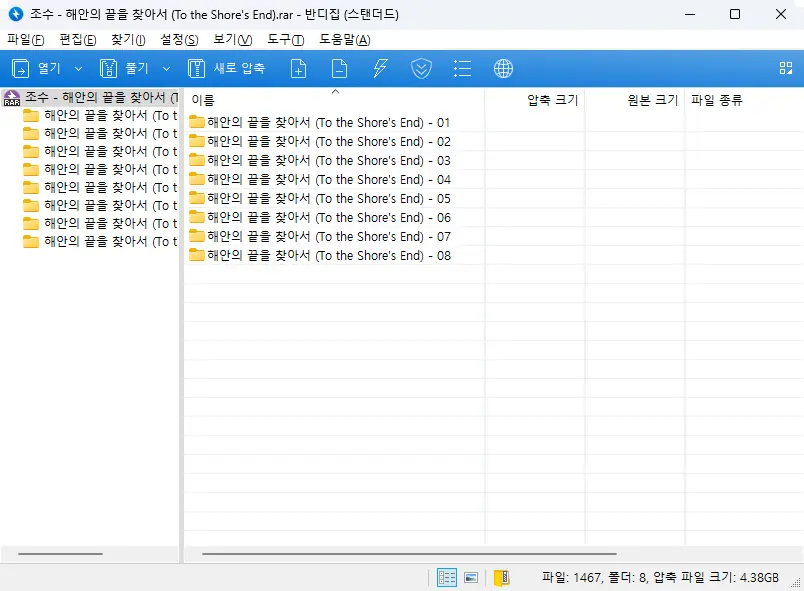Select the archive test lightning icon

click(x=380, y=68)
